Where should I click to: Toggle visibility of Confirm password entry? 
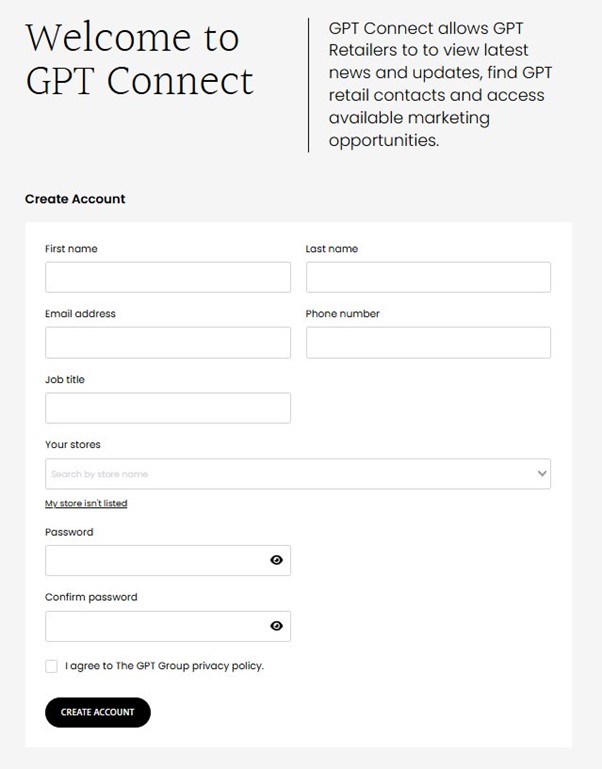click(x=277, y=626)
